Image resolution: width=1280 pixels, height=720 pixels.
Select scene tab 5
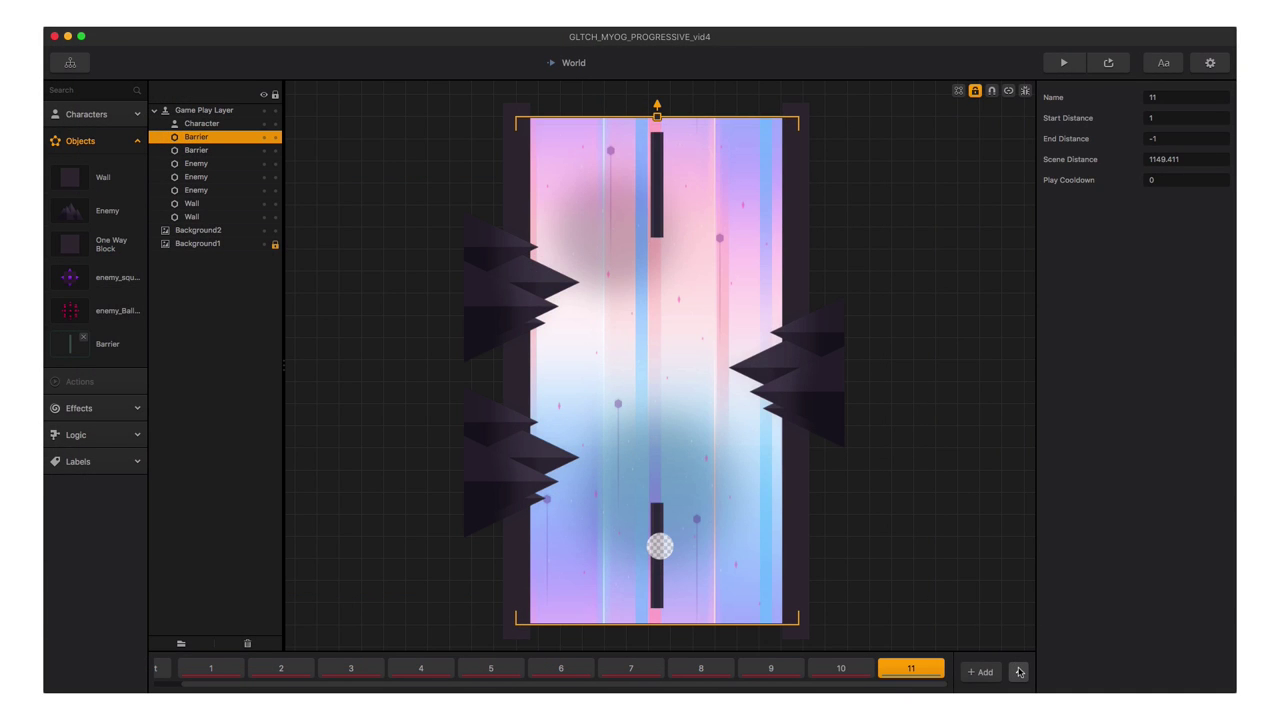coord(491,668)
